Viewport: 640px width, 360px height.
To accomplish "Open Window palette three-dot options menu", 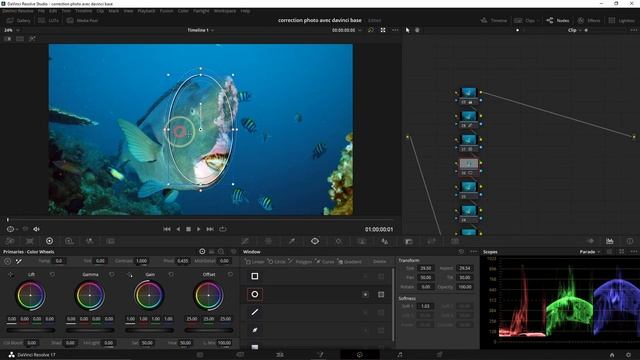I will pyautogui.click(x=473, y=252).
